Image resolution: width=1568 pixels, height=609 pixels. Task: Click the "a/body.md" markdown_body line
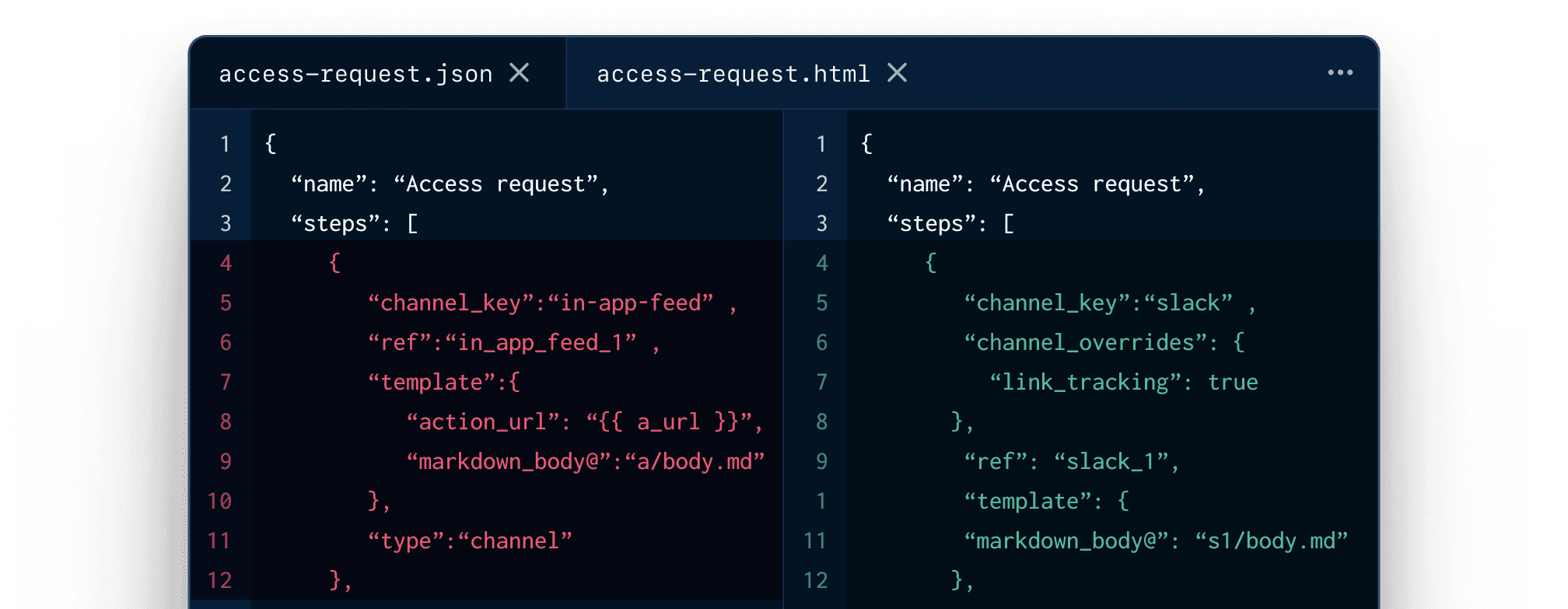point(585,461)
